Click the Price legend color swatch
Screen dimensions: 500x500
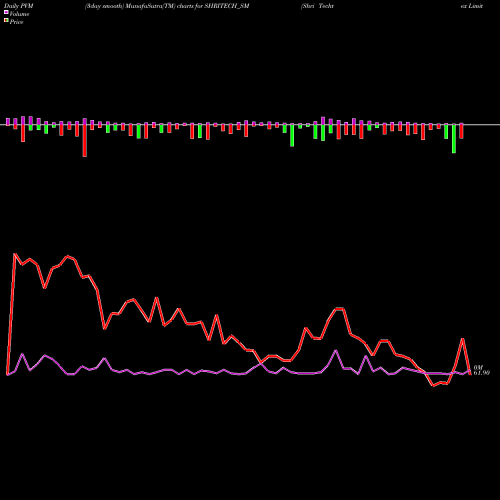click(x=6, y=21)
